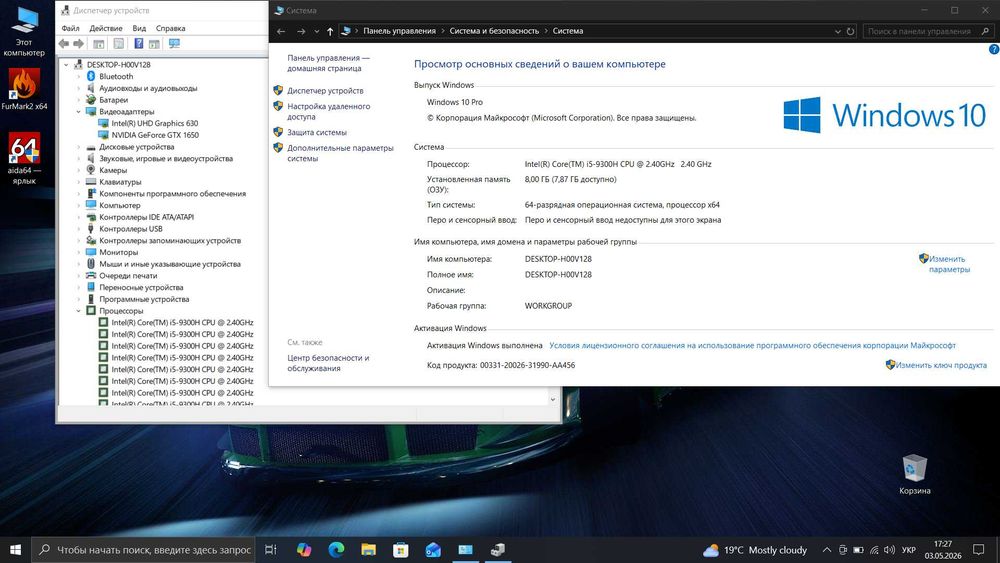Open the Вид menu
1000x563 pixels.
tap(139, 28)
